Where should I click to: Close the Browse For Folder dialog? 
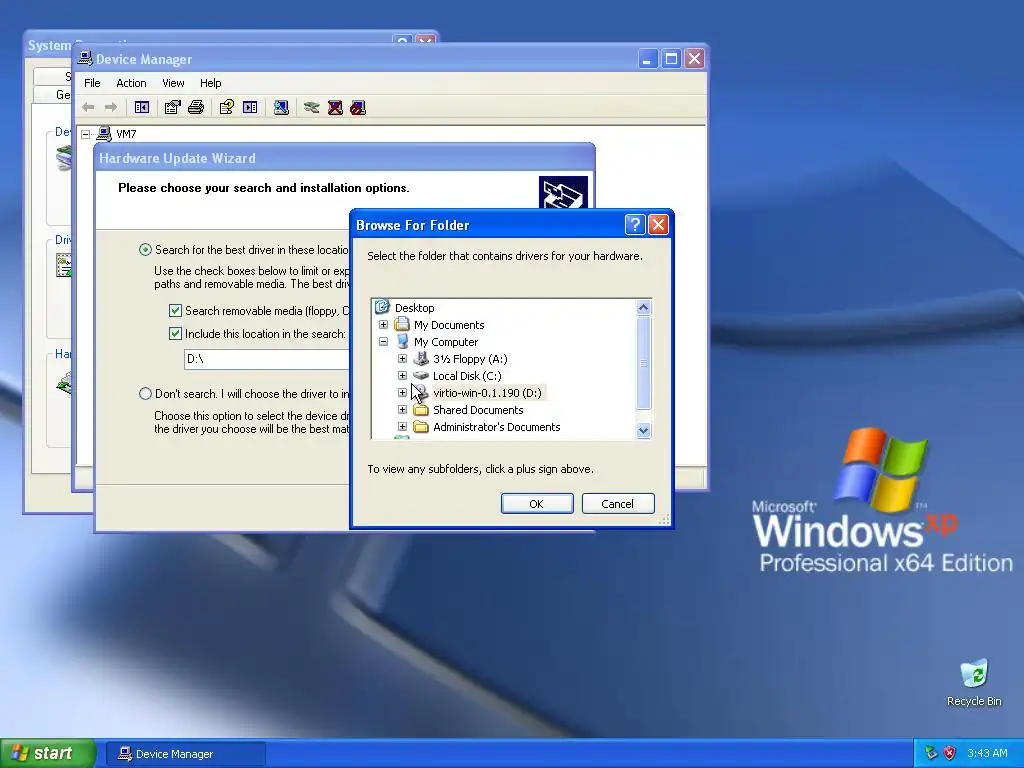point(658,225)
